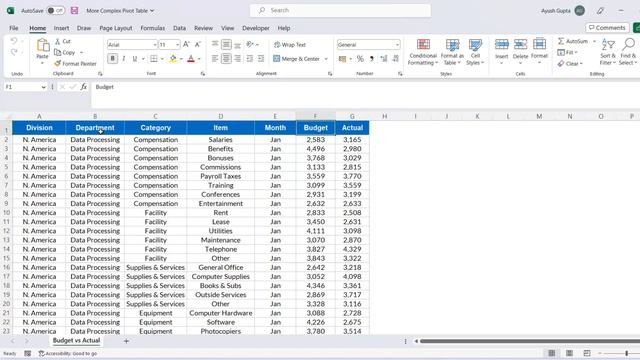Open the Fill button menu

(x=568, y=52)
